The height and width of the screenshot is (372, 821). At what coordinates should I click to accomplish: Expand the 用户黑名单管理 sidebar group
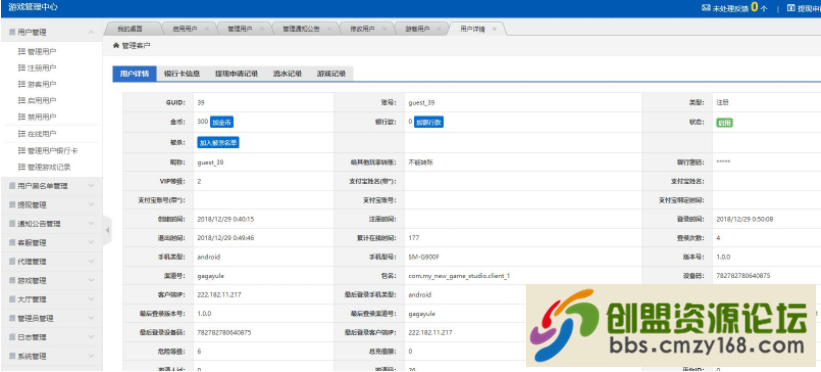(92, 185)
